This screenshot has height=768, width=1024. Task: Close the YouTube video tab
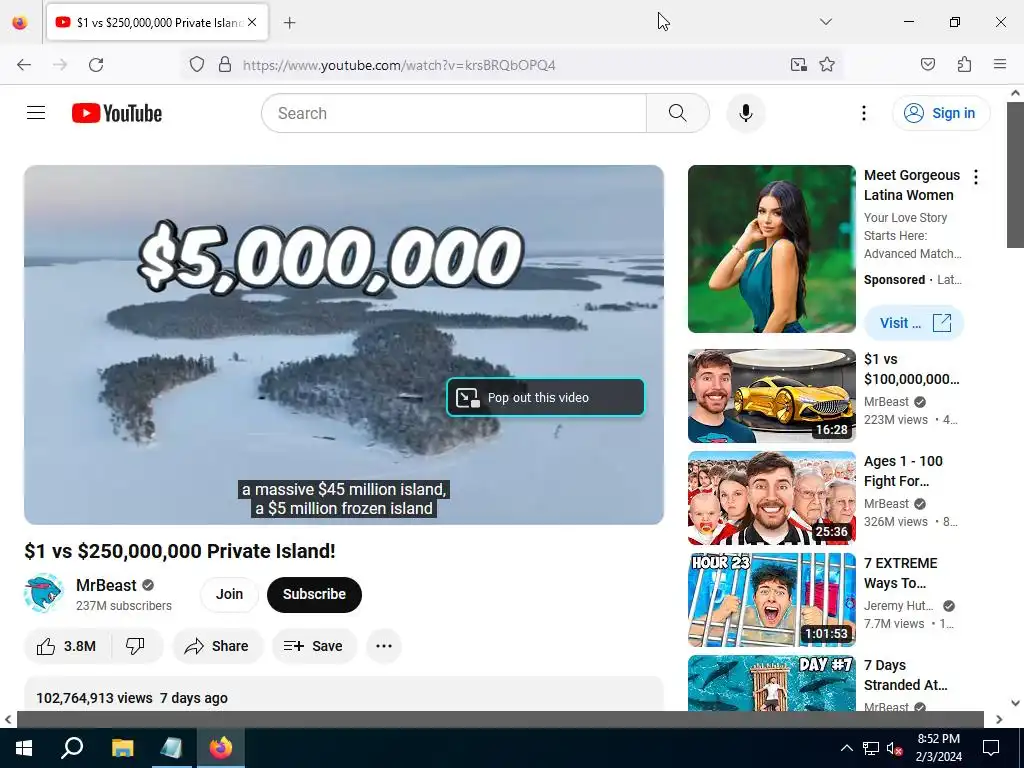coord(252,22)
